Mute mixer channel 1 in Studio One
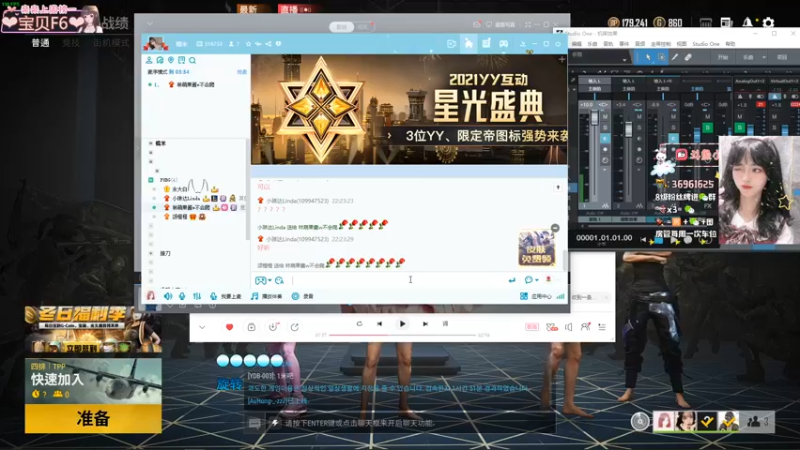 [x=605, y=116]
